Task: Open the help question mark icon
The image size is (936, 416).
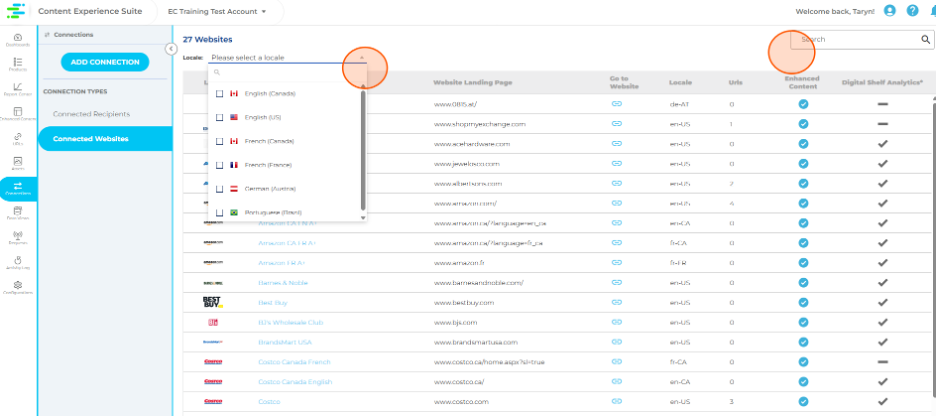Action: (913, 11)
